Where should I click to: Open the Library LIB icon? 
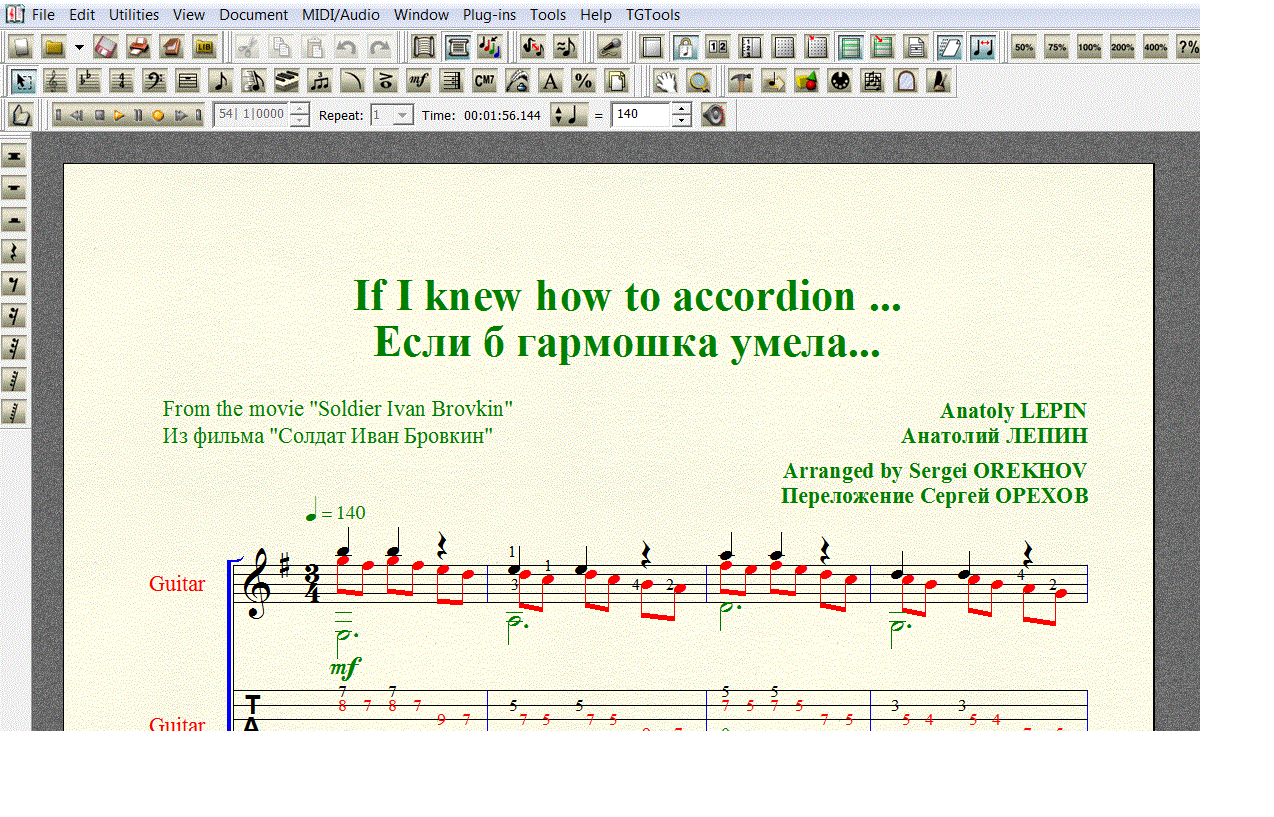tap(204, 47)
